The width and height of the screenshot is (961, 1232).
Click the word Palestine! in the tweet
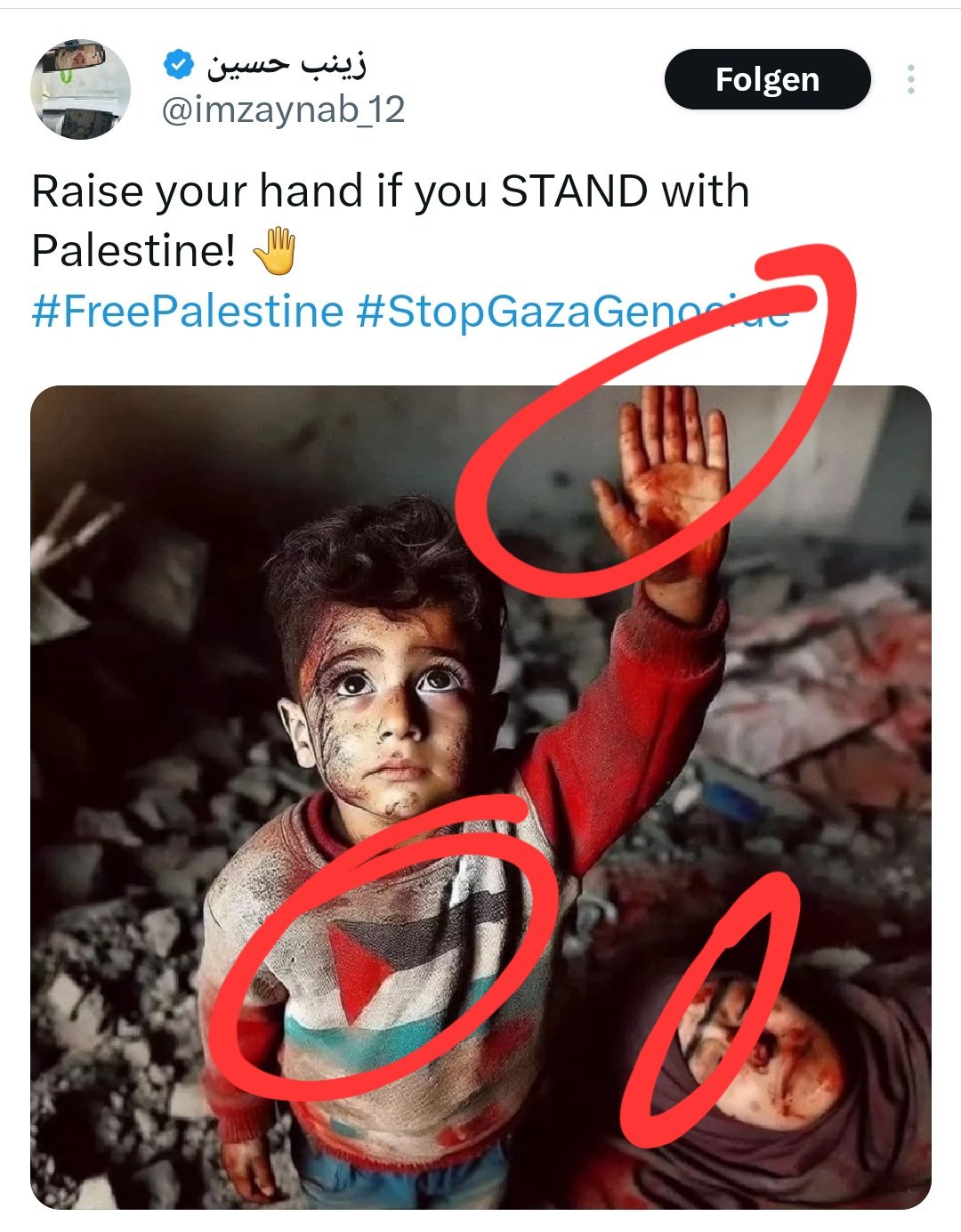pyautogui.click(x=133, y=250)
